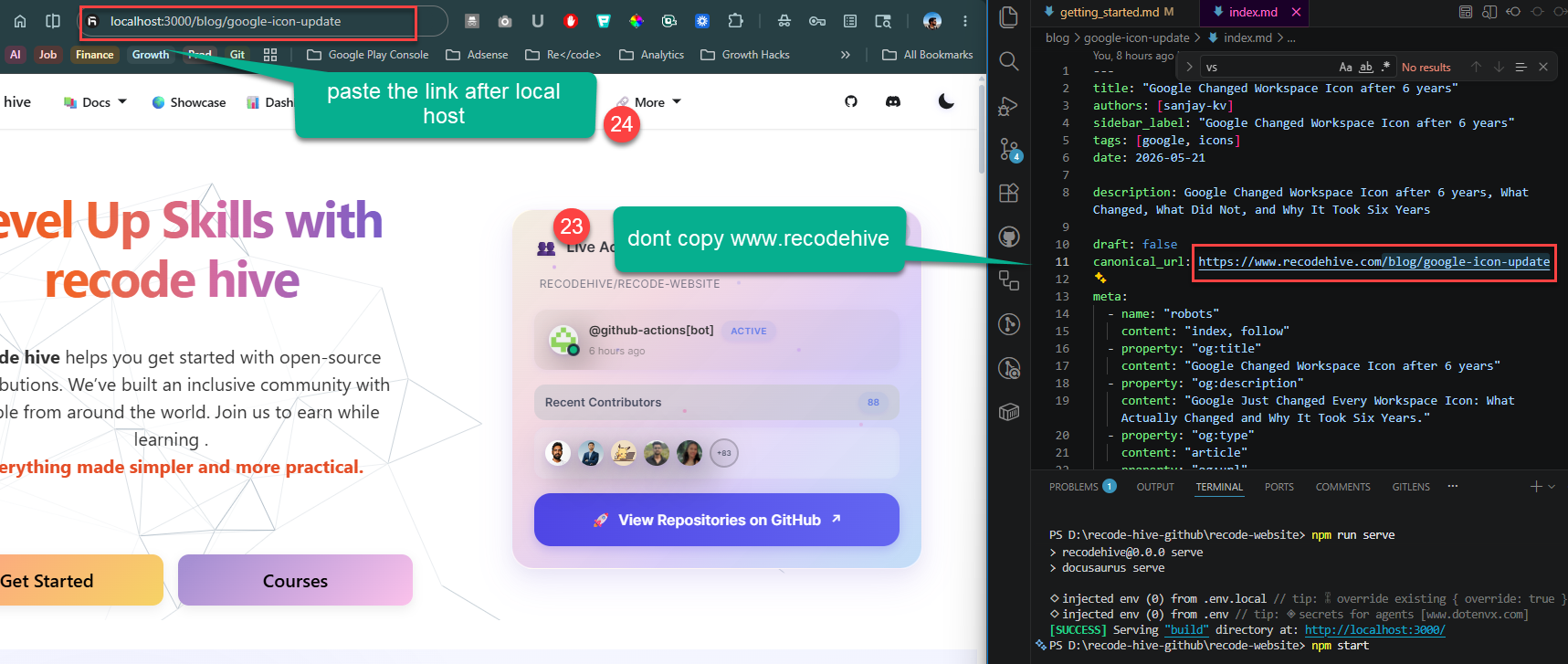Open browser side panel icon
The width and height of the screenshot is (1568, 664).
tap(53, 21)
